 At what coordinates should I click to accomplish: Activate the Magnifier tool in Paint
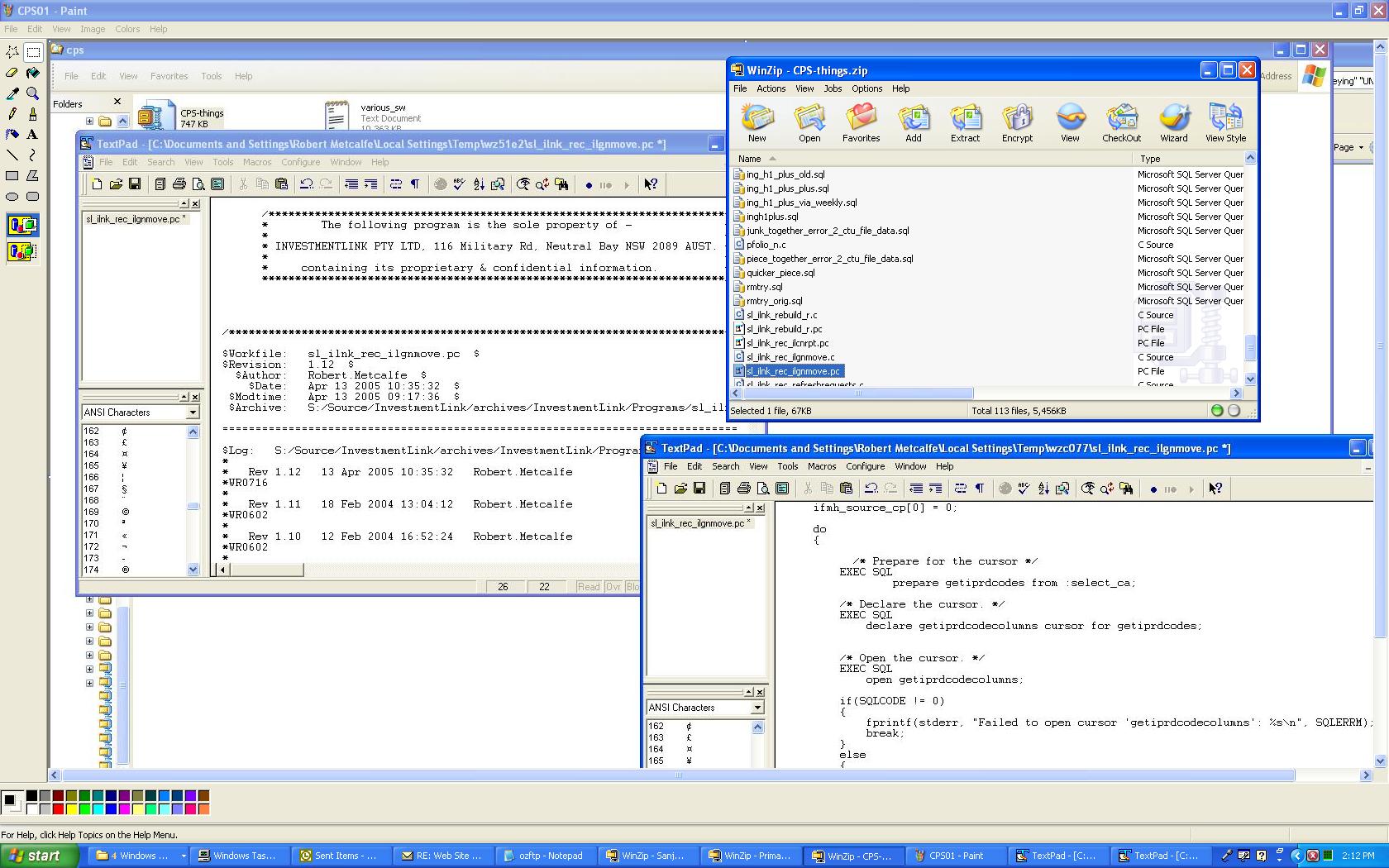coord(33,93)
